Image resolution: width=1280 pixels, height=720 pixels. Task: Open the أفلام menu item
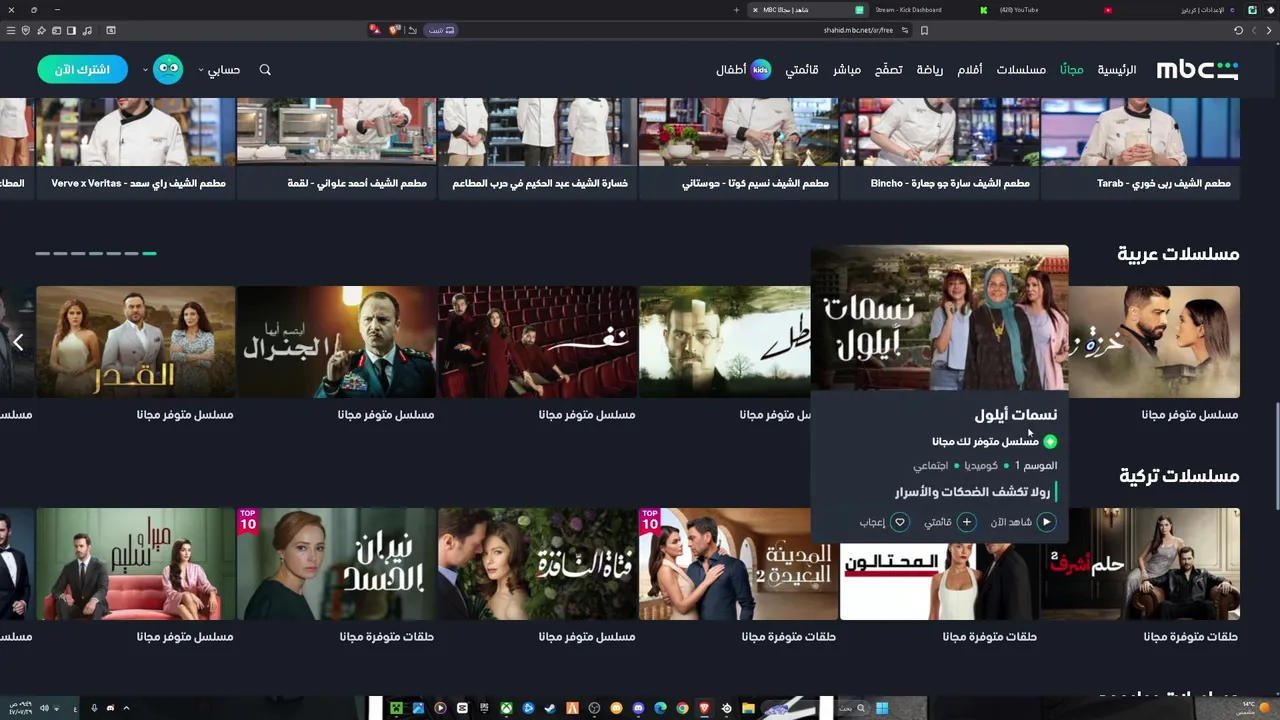tap(970, 70)
